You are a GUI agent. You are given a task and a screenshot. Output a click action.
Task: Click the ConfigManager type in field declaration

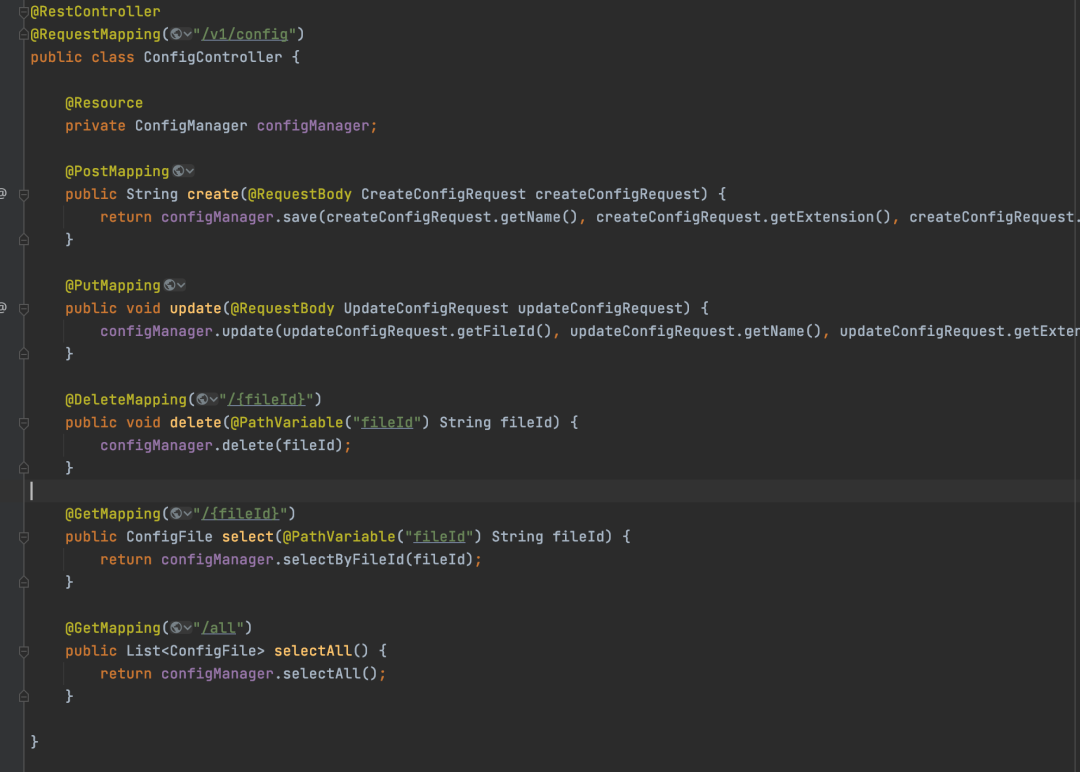pyautogui.click(x=191, y=126)
